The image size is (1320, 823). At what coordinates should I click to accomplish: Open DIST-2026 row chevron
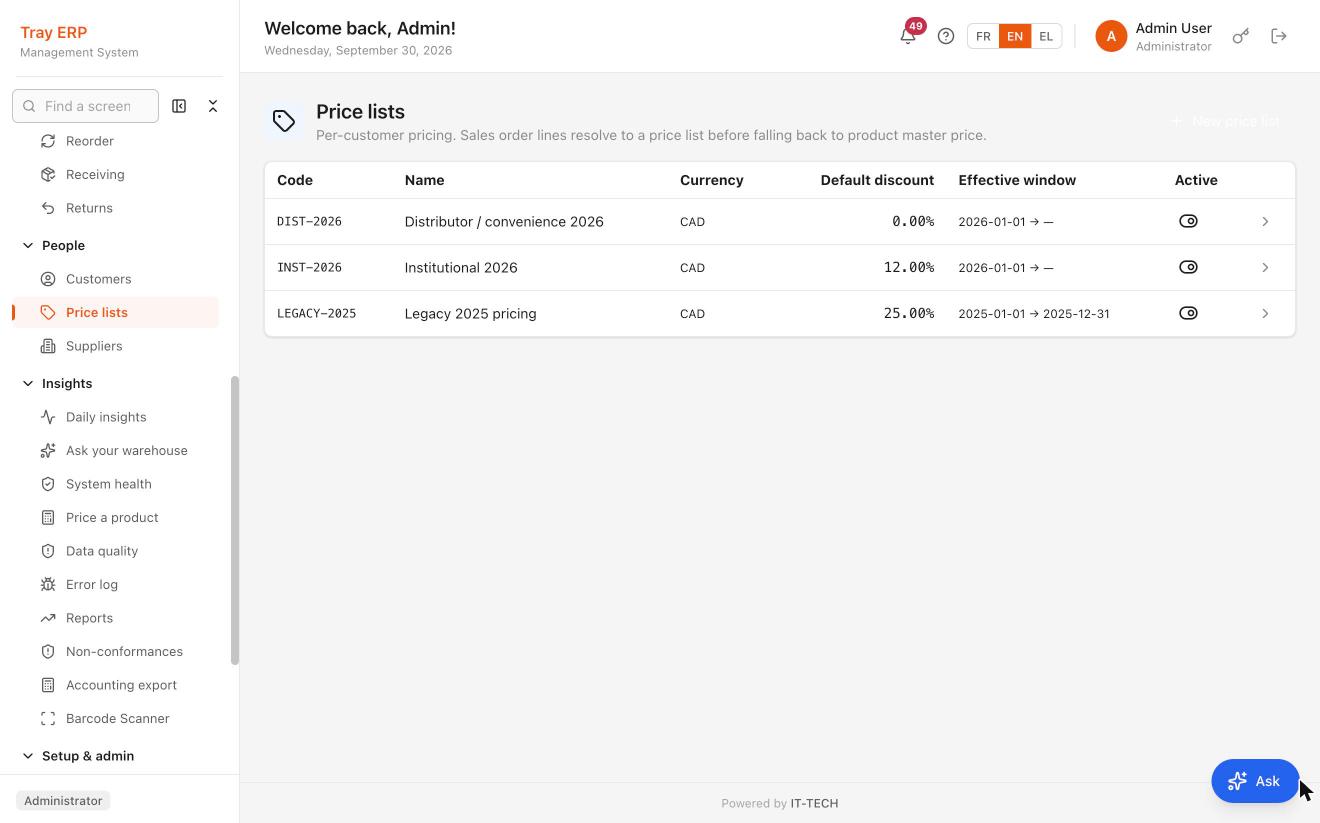[1265, 222]
